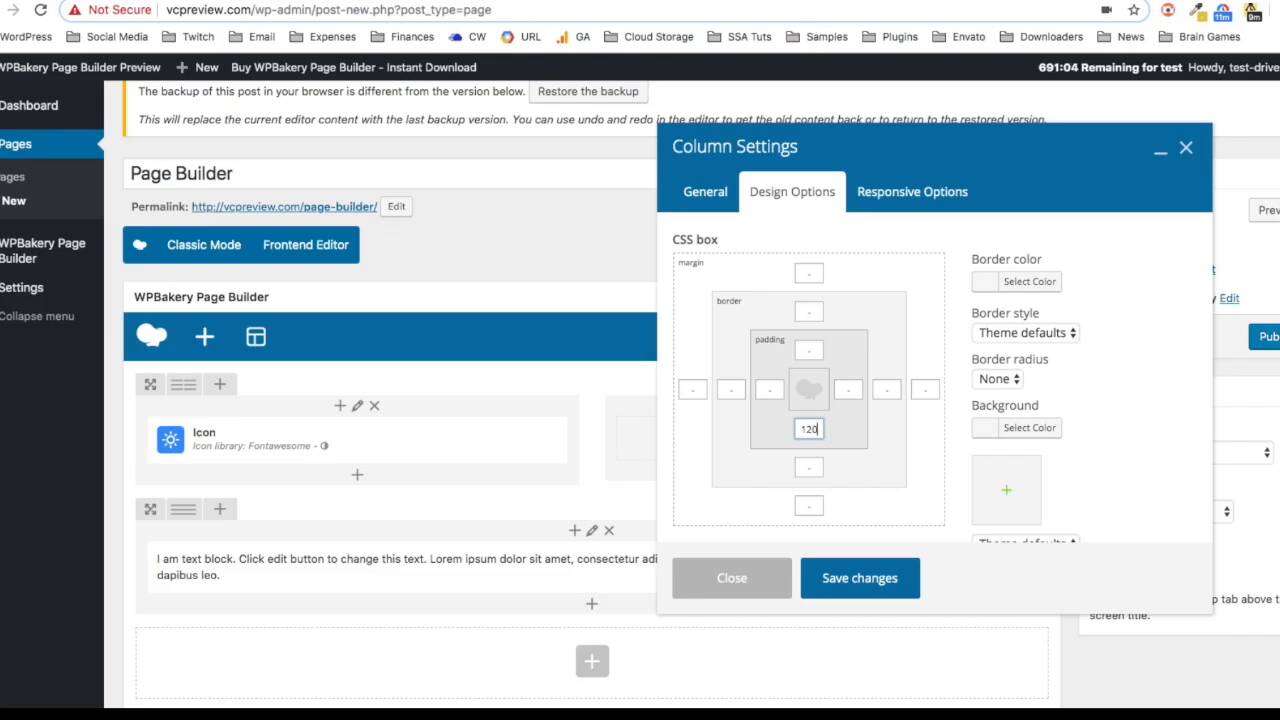Append element with plus icon below Icon element
The width and height of the screenshot is (1280, 720).
[357, 474]
